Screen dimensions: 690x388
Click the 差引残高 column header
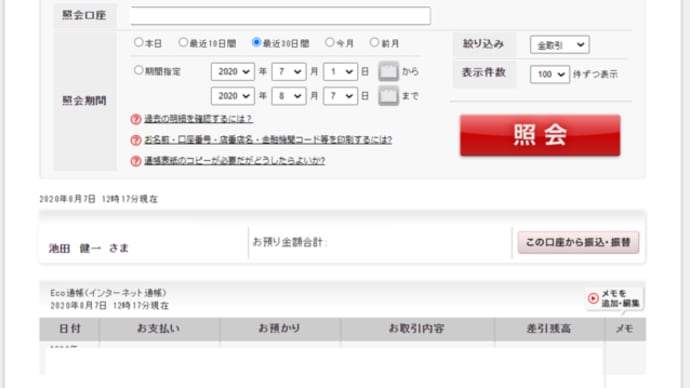click(x=549, y=329)
